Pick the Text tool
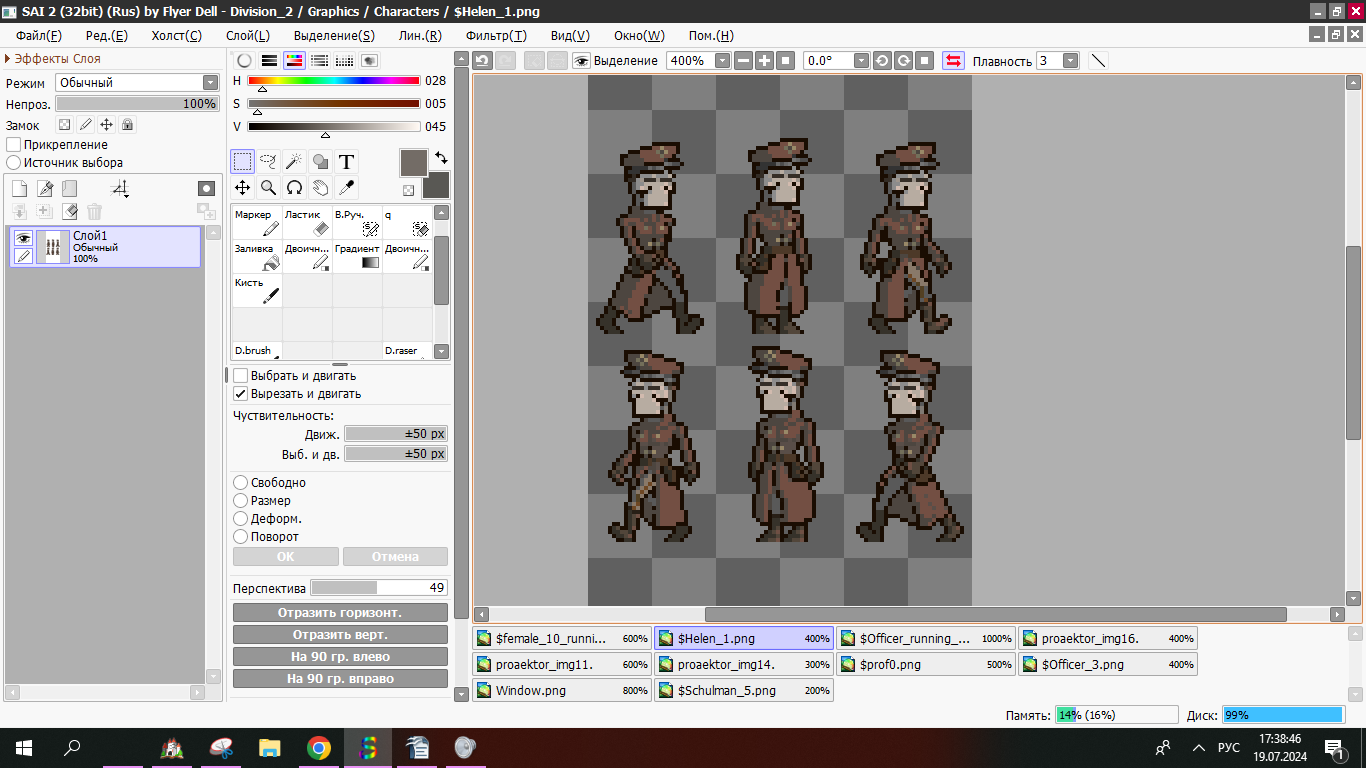 click(346, 161)
